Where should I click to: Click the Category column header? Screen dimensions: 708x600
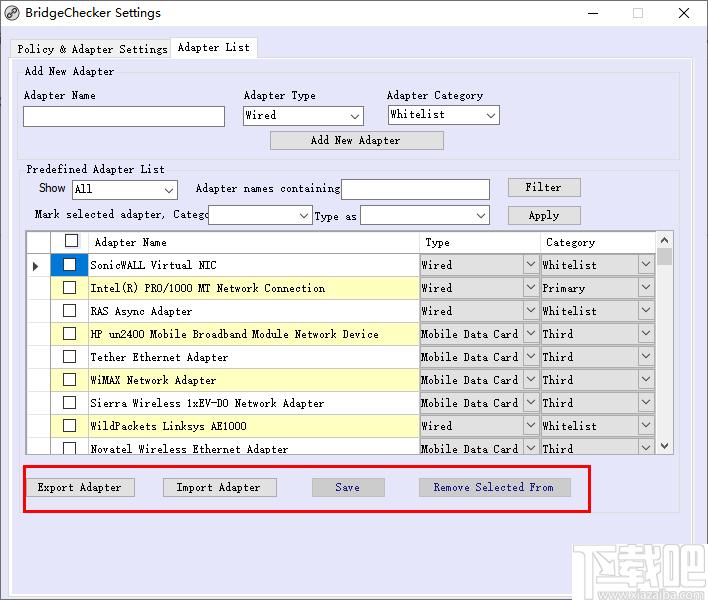point(597,242)
